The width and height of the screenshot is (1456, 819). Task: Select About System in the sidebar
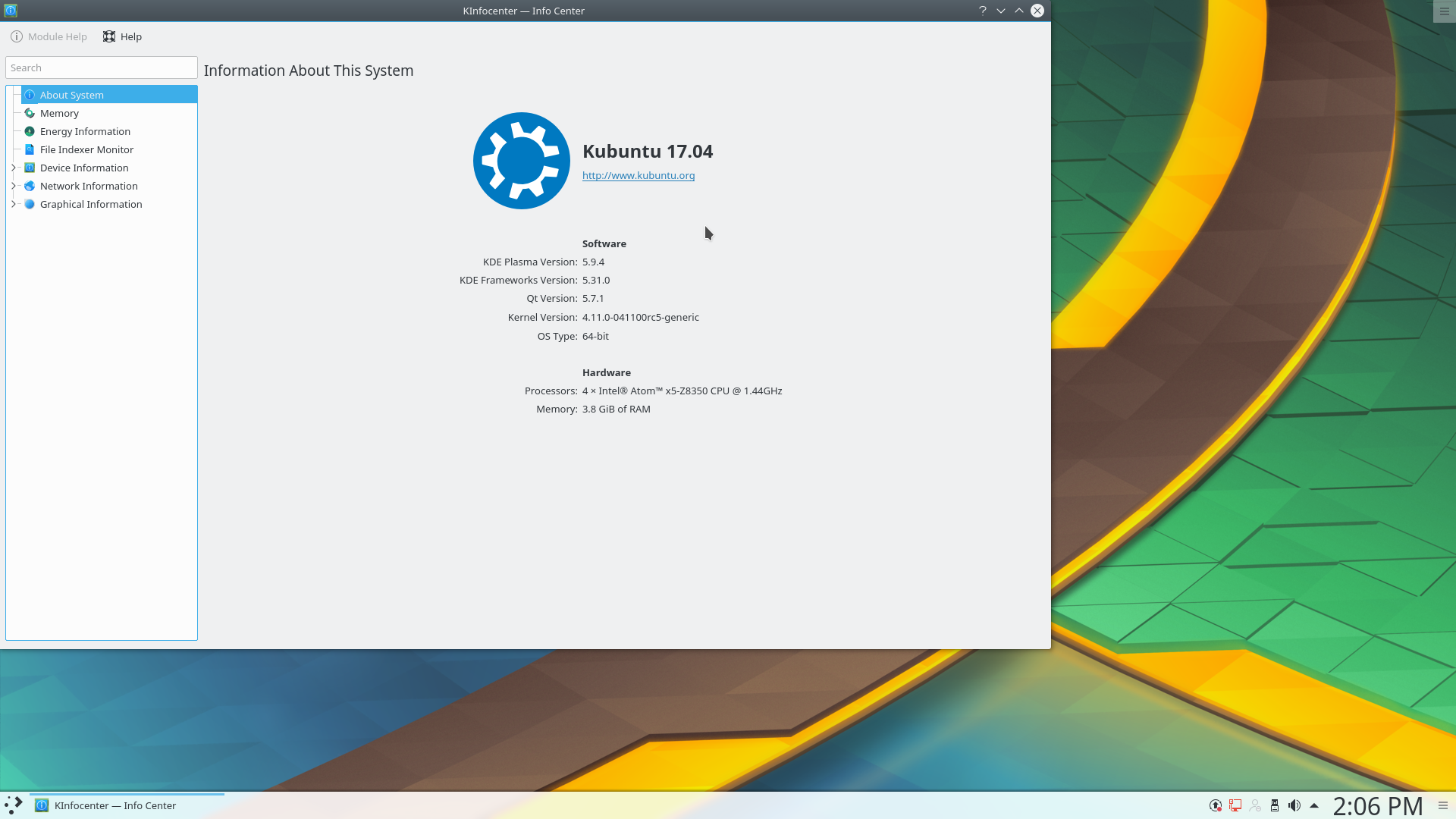point(109,95)
